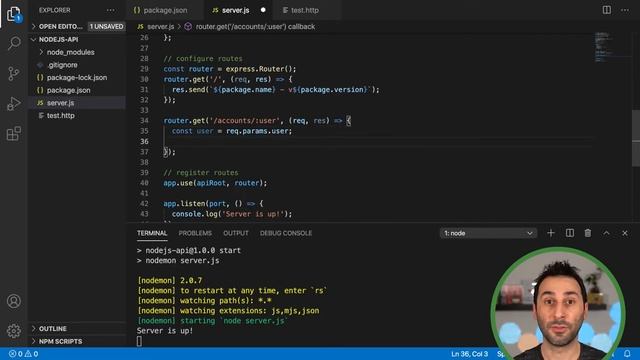Viewport: 640px width, 360px height.
Task: Click server.js breadcrumb segment
Action: pos(160,27)
